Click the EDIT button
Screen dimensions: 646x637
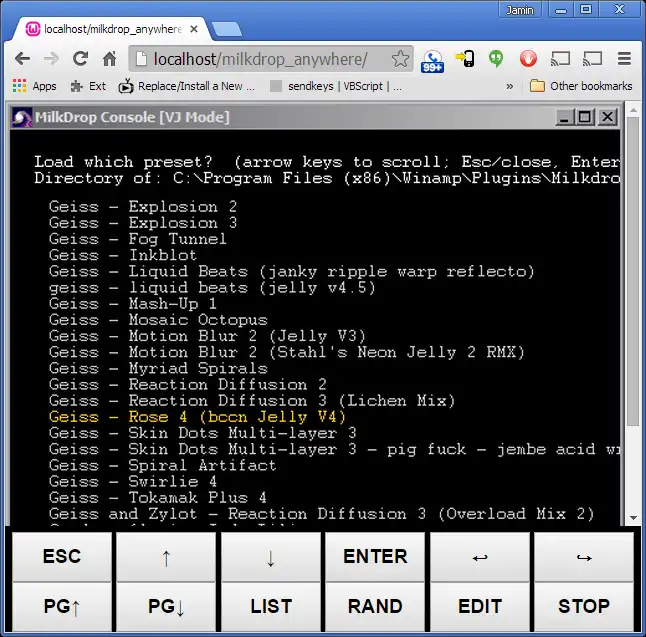pos(480,607)
